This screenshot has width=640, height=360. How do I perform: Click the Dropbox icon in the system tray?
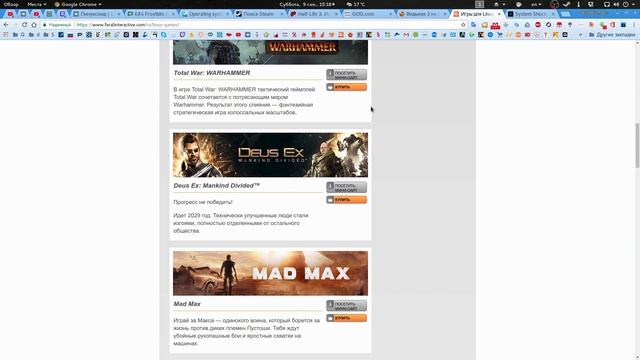tap(591, 4)
